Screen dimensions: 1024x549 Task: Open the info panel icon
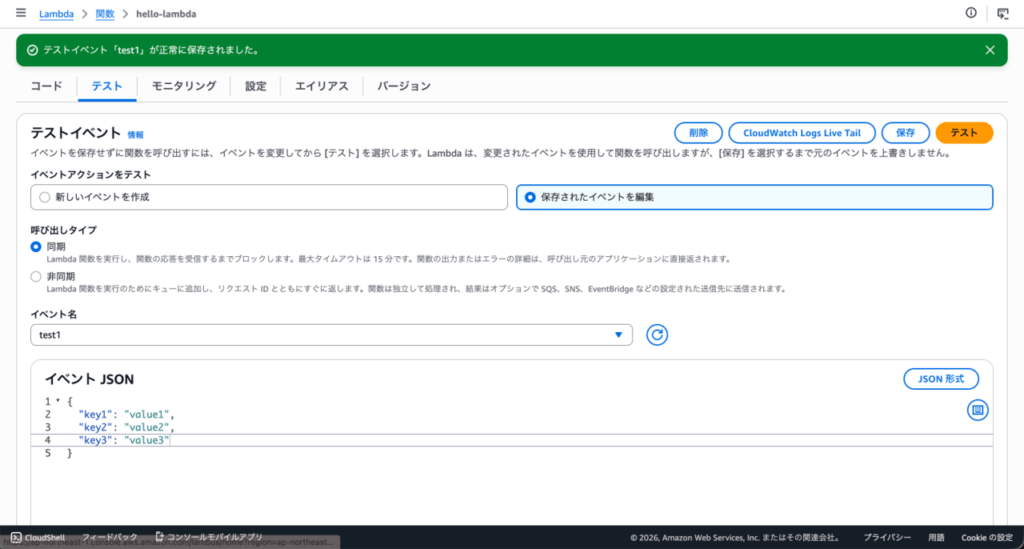tap(971, 13)
